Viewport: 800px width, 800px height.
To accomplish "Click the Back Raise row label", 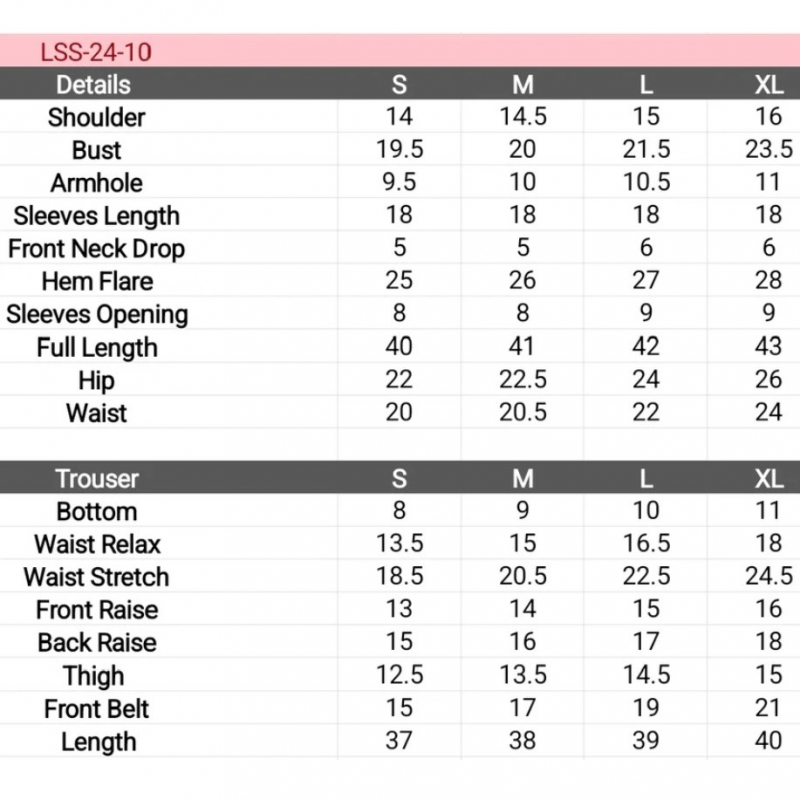I will coord(97,643).
